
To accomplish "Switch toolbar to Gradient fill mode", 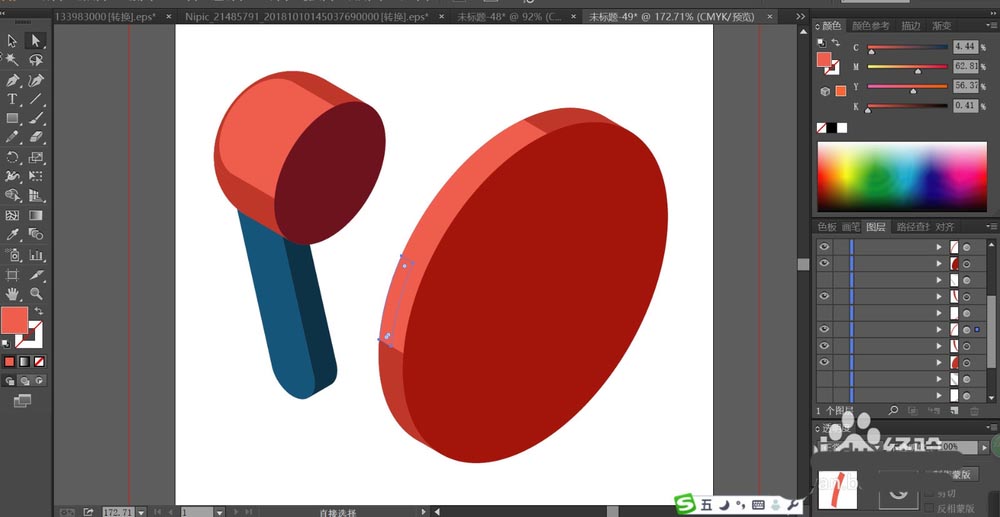I will coord(24,362).
